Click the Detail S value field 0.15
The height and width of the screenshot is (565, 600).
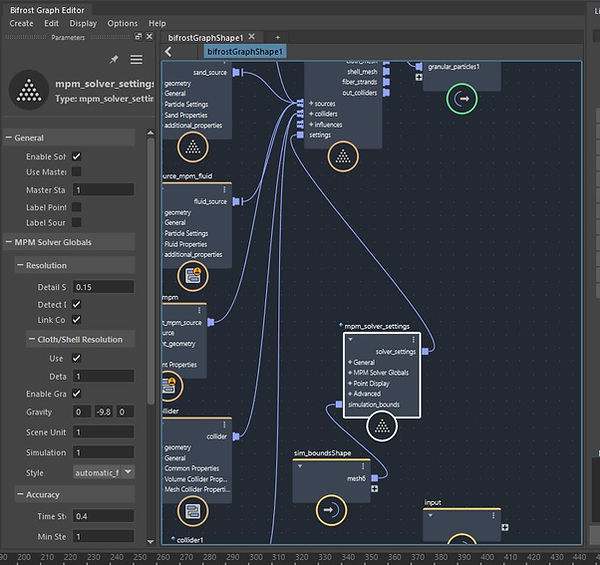(x=103, y=287)
